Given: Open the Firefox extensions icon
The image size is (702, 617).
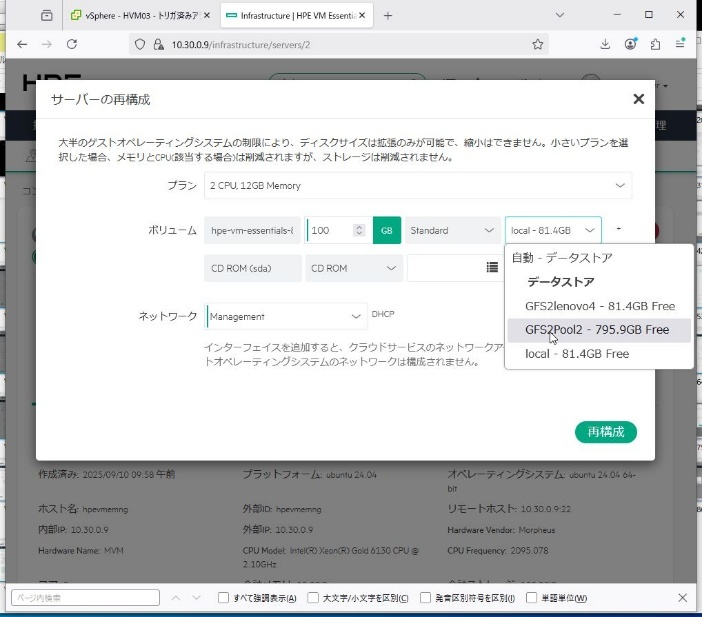Looking at the screenshot, I should pos(656,45).
